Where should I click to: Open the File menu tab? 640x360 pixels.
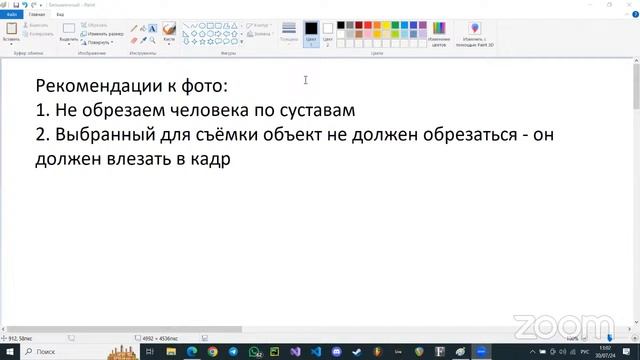(x=12, y=14)
